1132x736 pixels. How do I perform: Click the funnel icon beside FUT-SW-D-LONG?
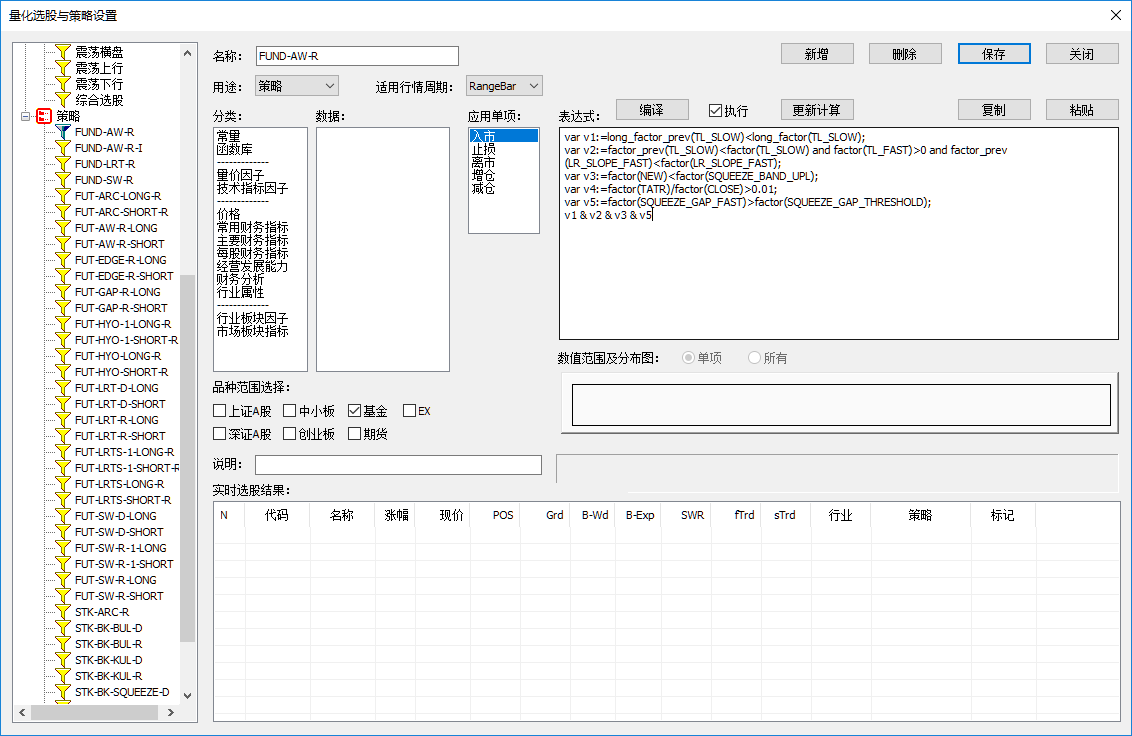(x=64, y=516)
